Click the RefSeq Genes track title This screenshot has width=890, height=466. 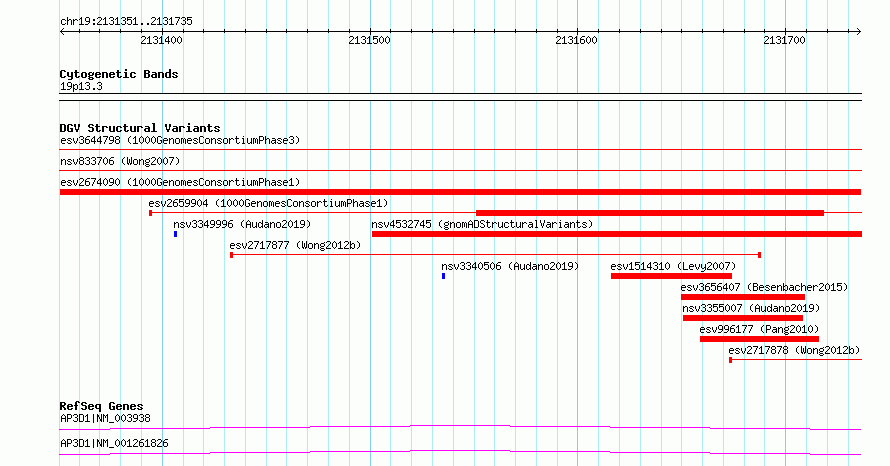(101, 406)
